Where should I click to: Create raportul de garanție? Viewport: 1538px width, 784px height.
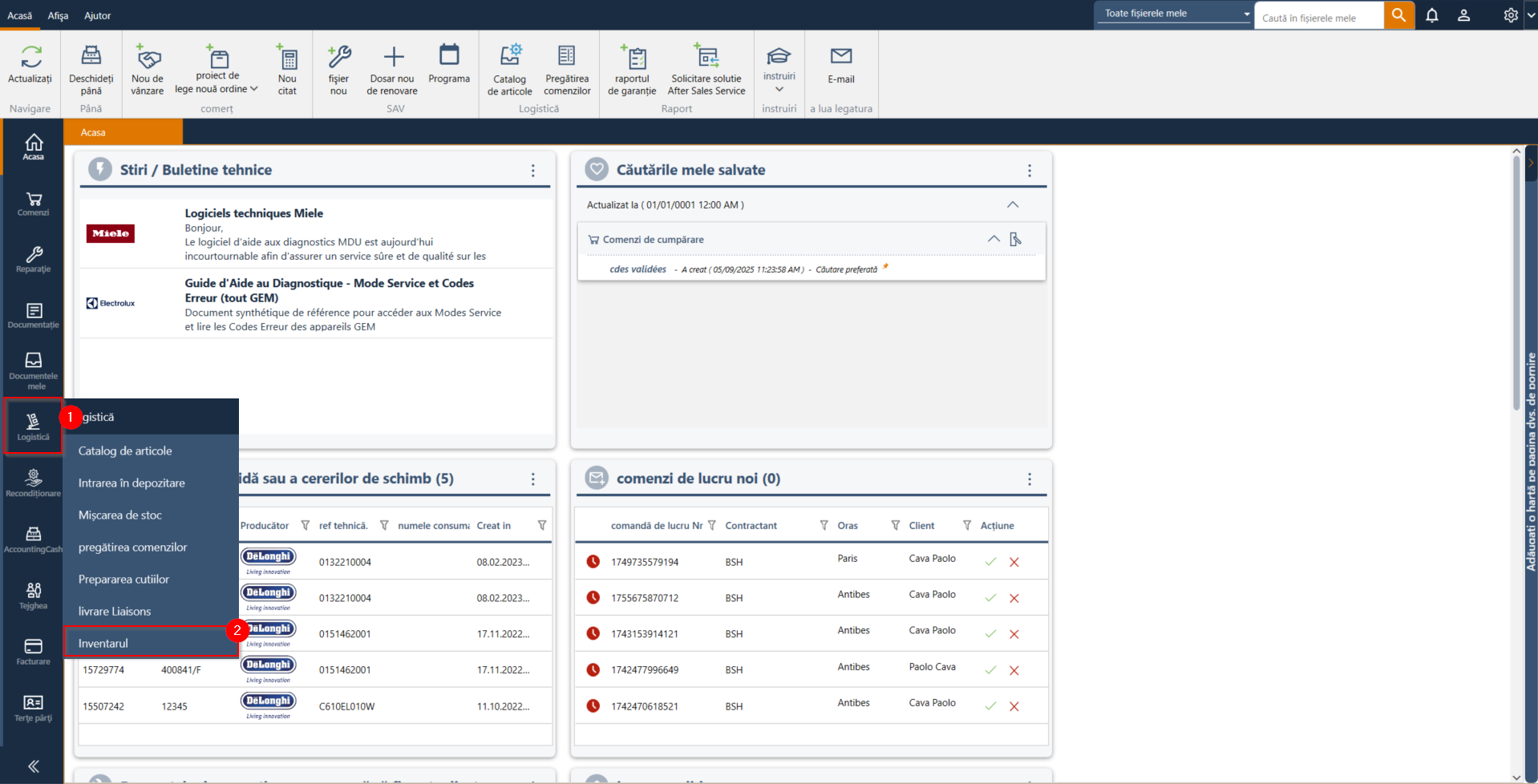pyautogui.click(x=632, y=69)
